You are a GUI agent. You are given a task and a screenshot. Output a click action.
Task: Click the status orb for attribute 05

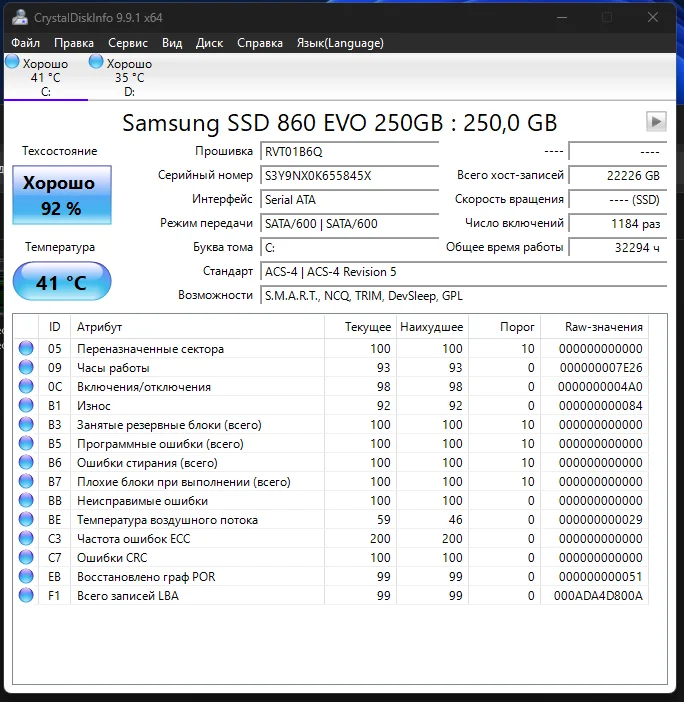26,348
